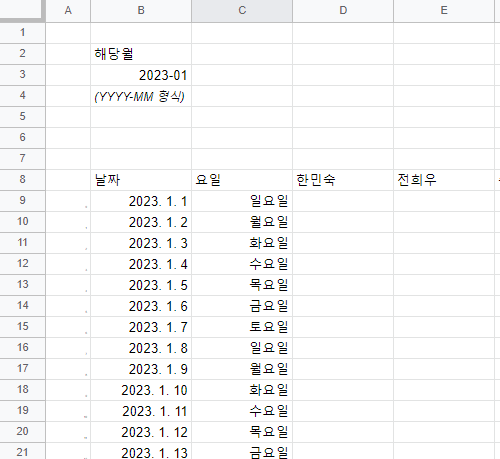Click 금요일 cell in row 21

tap(242, 451)
